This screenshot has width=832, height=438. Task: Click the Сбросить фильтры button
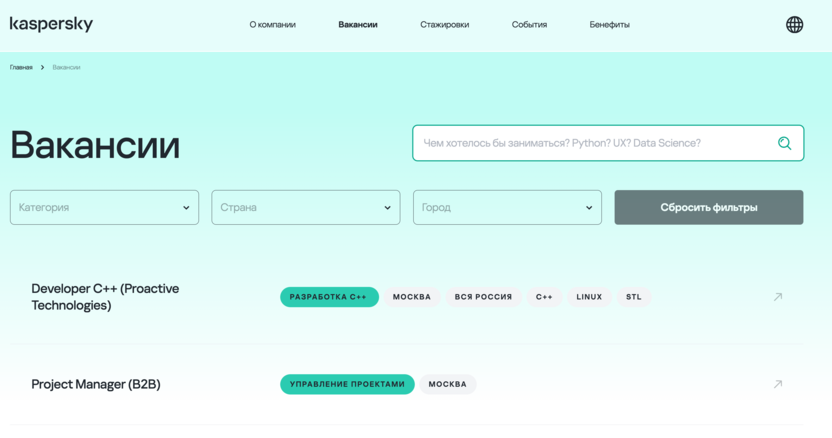pos(709,208)
